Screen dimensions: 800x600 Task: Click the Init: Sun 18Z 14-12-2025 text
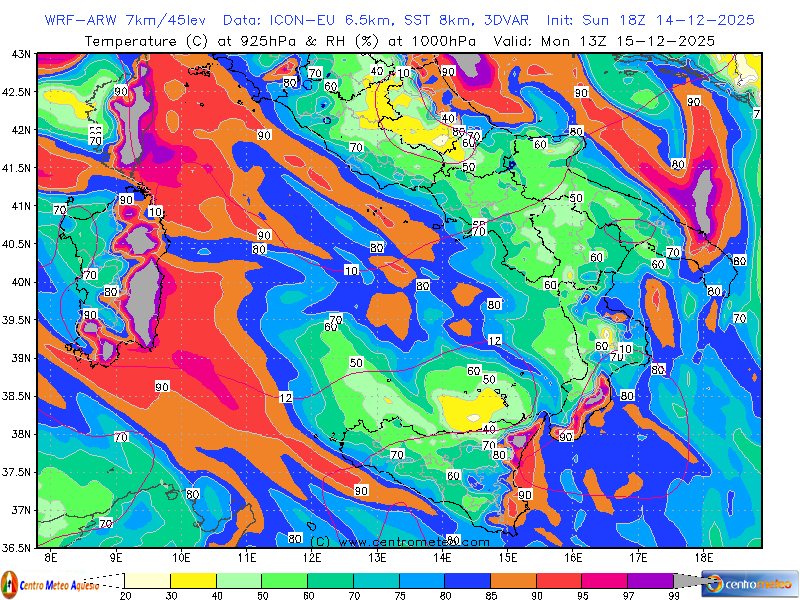coord(651,20)
